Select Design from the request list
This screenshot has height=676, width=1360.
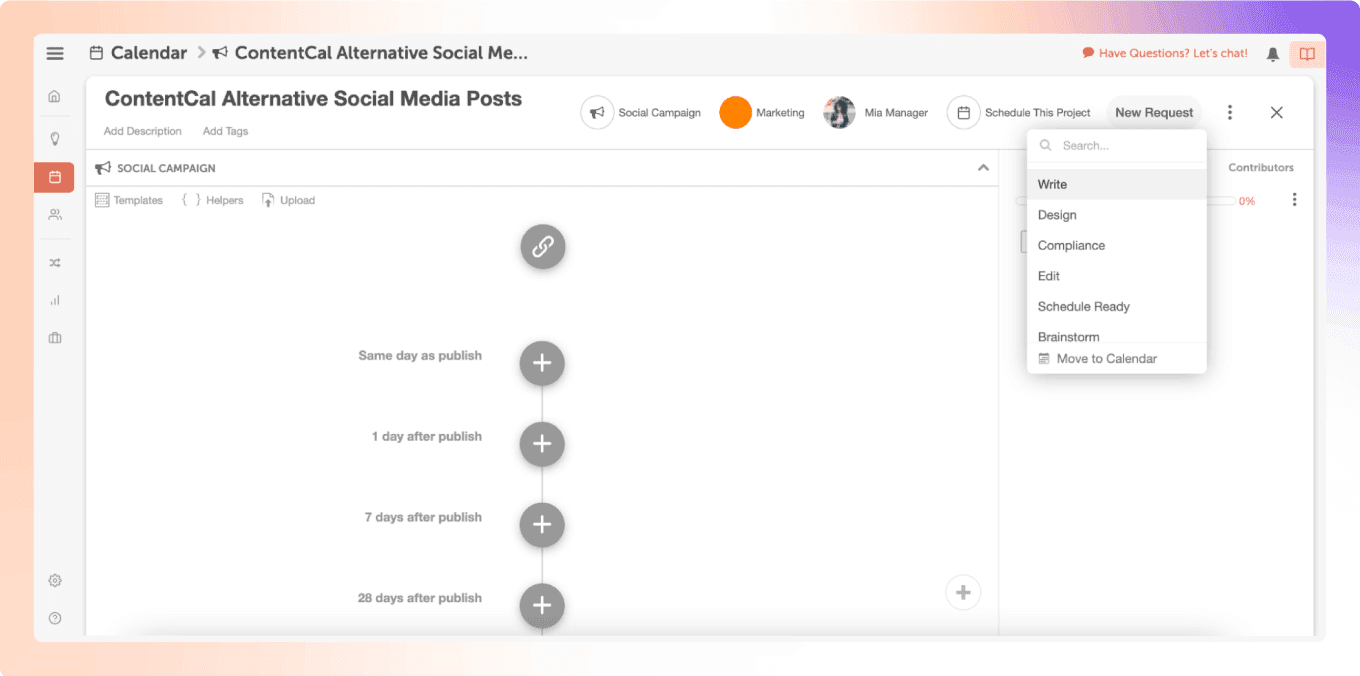(x=1117, y=215)
